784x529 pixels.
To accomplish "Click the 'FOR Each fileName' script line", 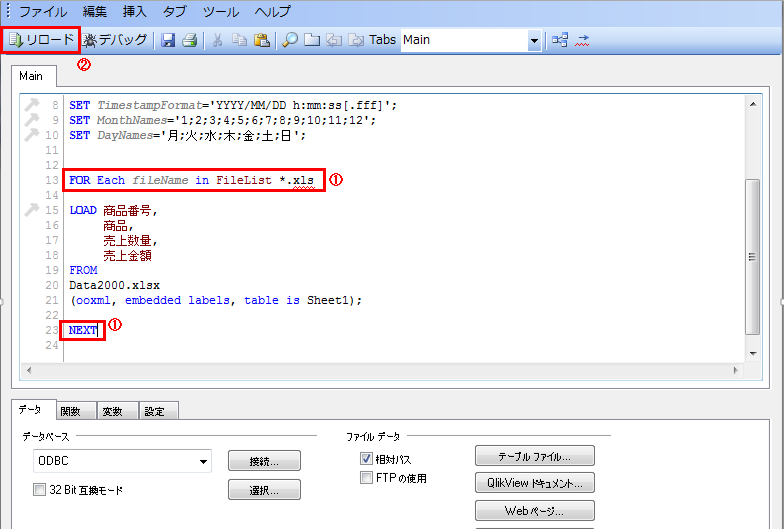I will click(192, 180).
